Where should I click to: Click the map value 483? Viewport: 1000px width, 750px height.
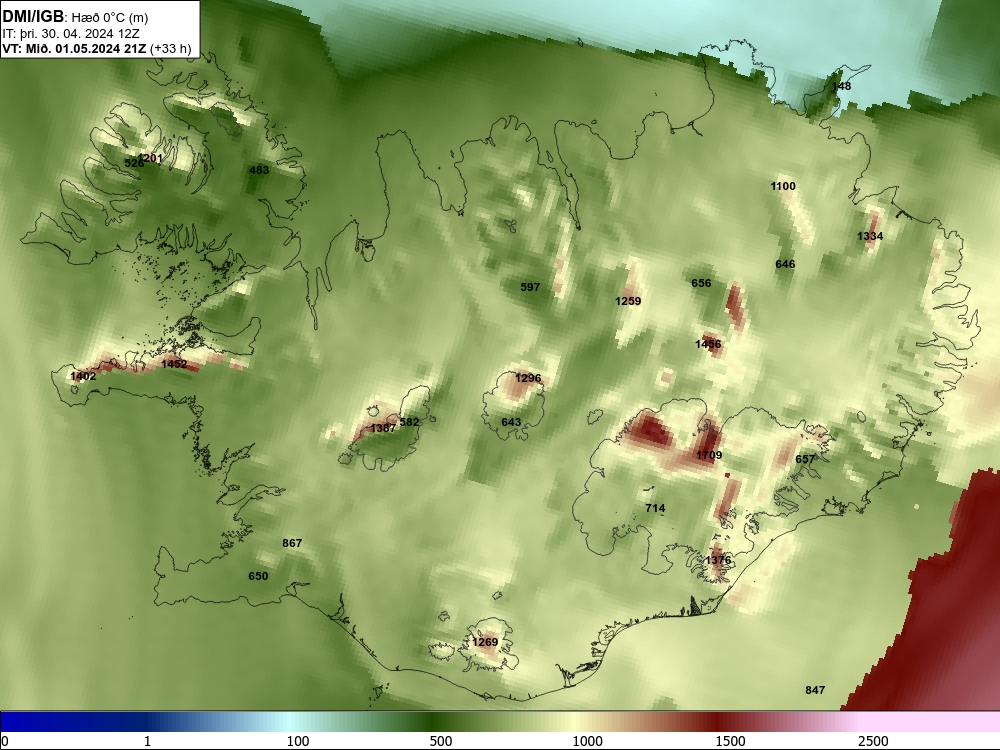tap(259, 170)
